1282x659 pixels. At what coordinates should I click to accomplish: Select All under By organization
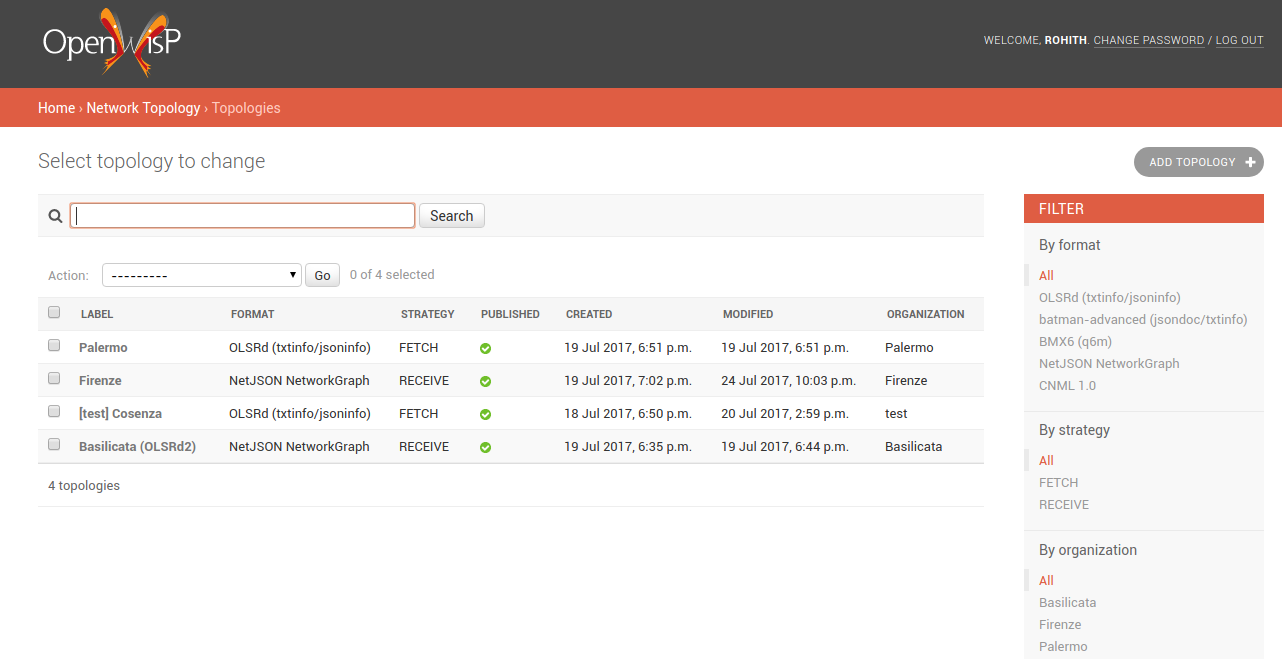click(1046, 581)
